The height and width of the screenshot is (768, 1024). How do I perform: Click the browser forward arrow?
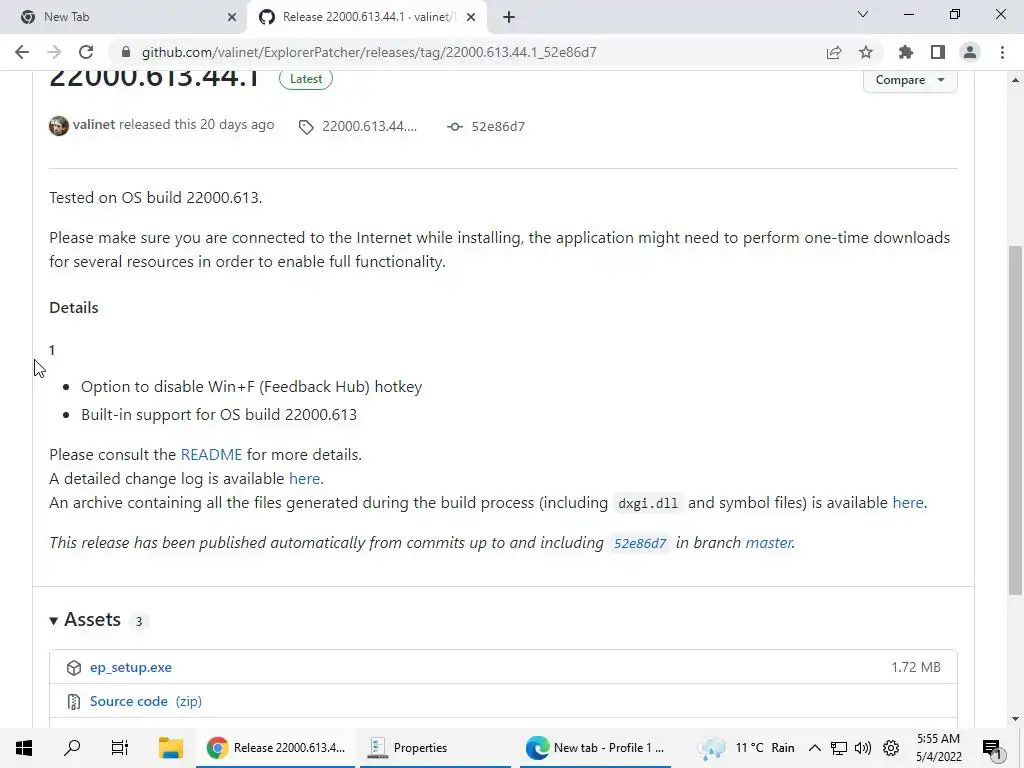coord(54,52)
